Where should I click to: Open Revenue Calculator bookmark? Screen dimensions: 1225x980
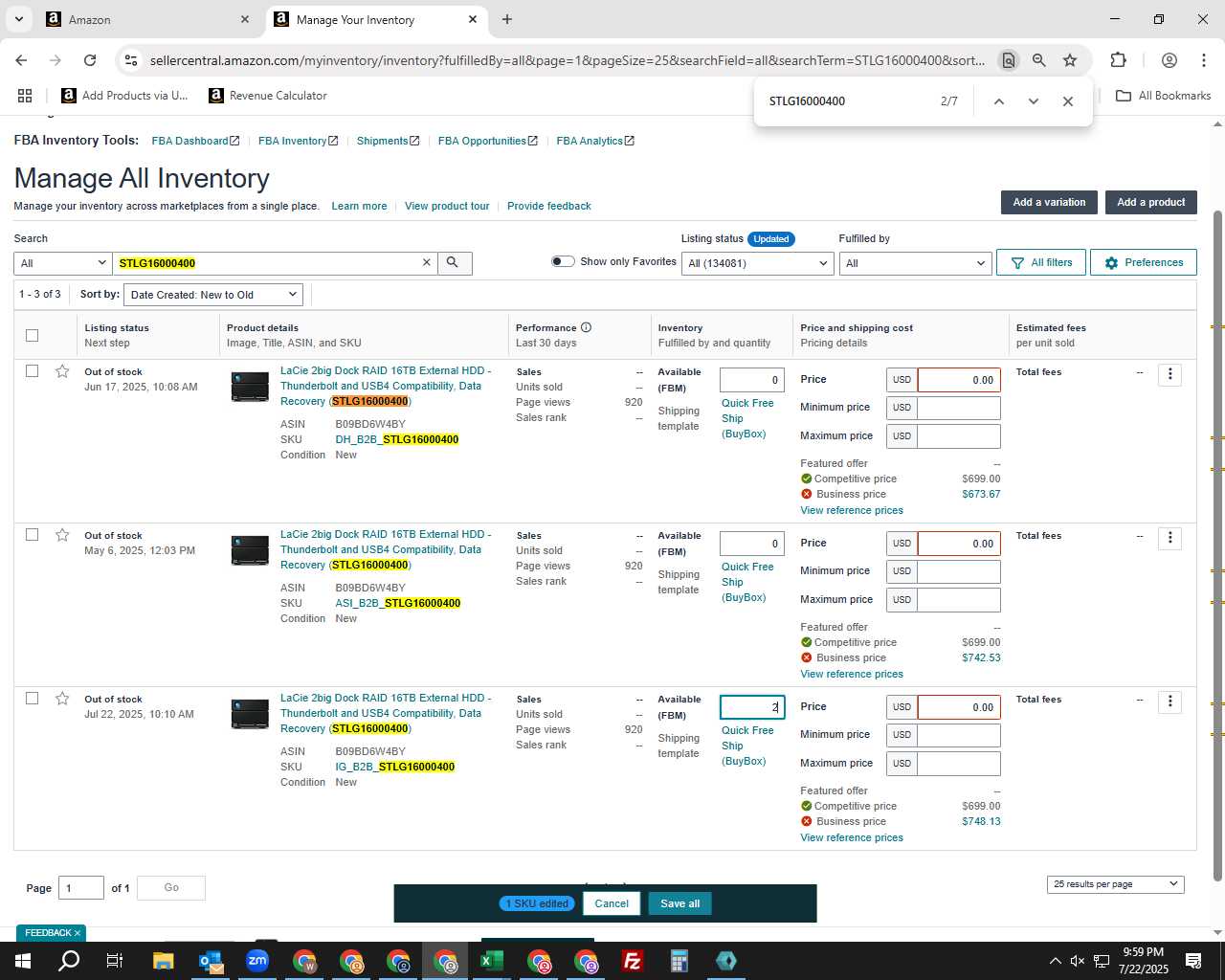(268, 96)
